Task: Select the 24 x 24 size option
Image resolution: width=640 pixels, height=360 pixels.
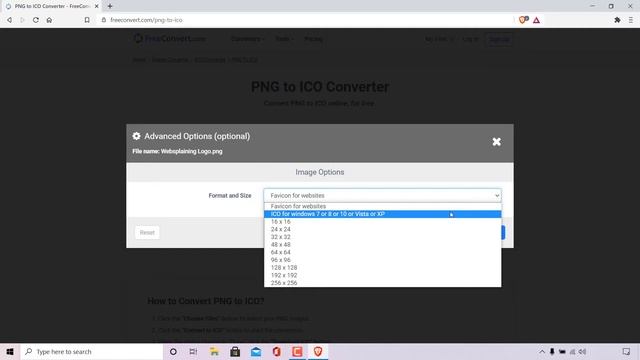Action: (x=382, y=229)
